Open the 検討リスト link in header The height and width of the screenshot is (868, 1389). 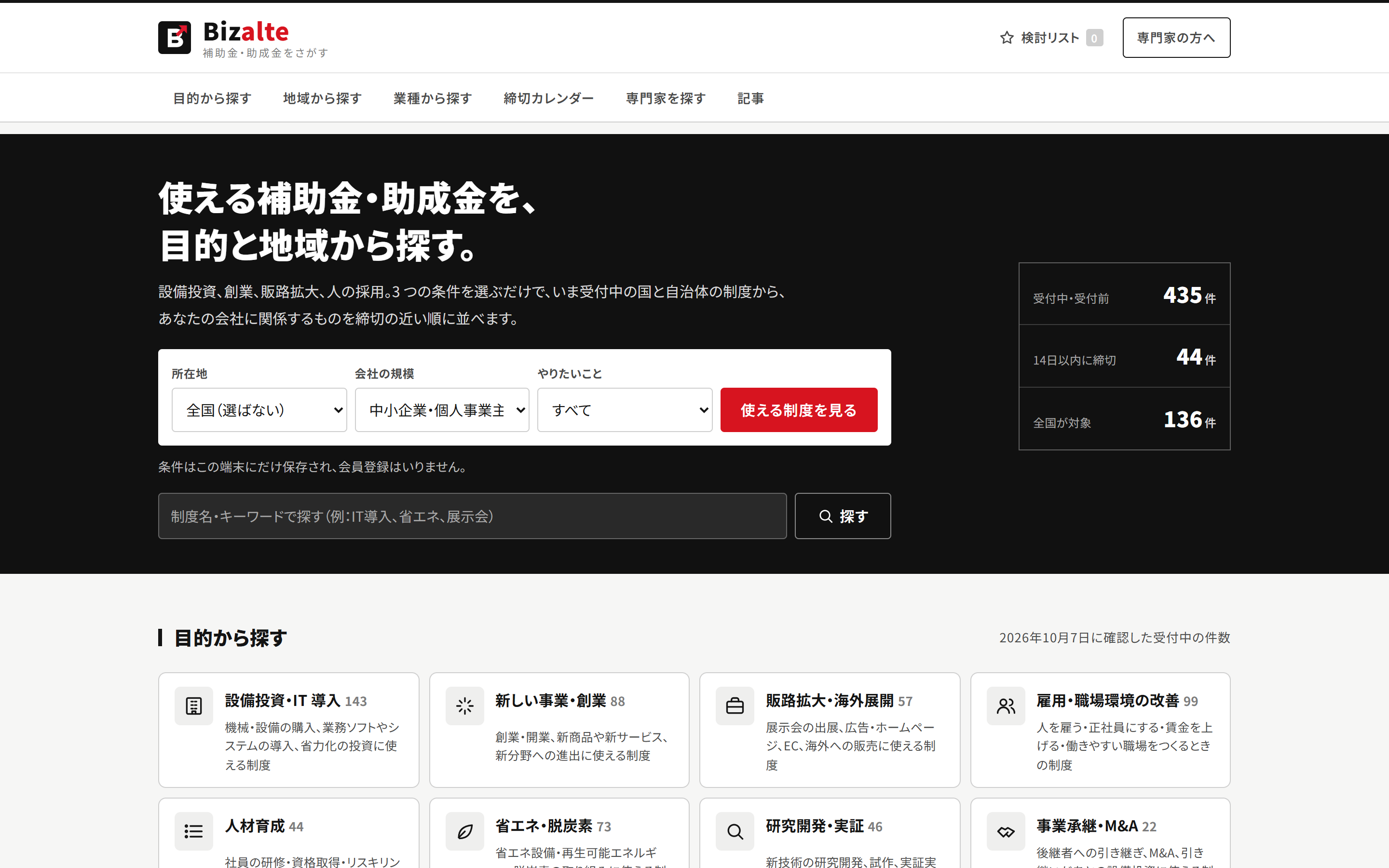point(1051,38)
